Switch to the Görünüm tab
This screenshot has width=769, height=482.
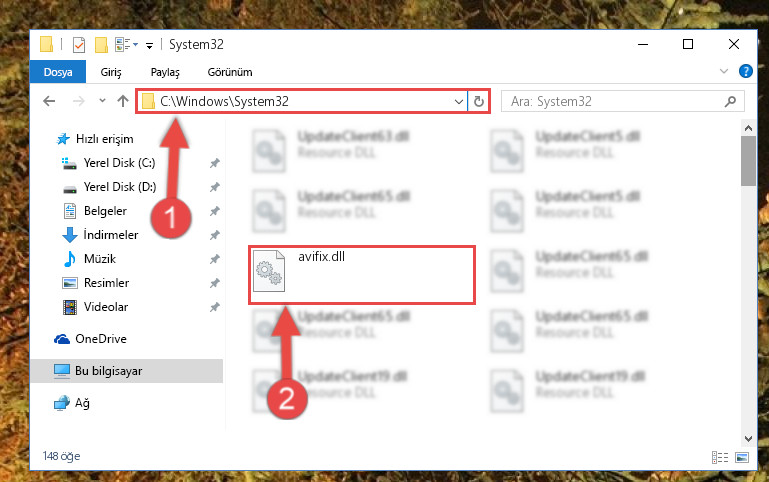click(x=230, y=72)
